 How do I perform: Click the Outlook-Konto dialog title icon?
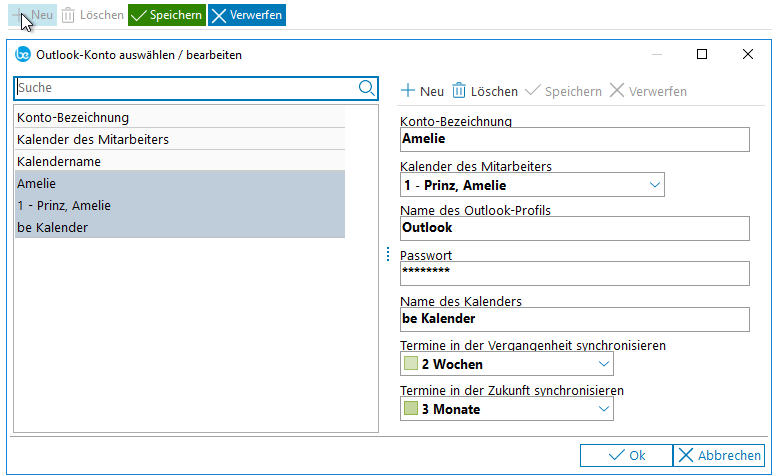coord(23,55)
